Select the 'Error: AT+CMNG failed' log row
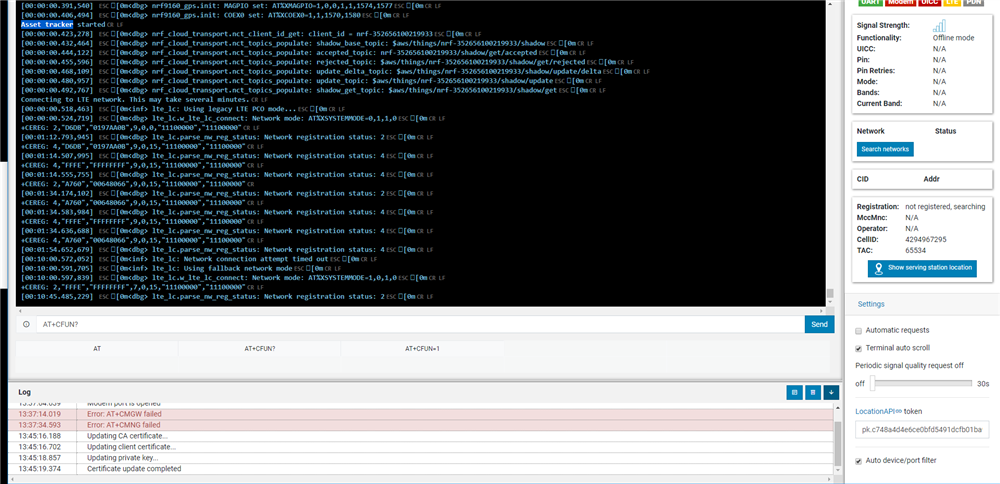The width and height of the screenshot is (1000, 484). [x=420, y=425]
